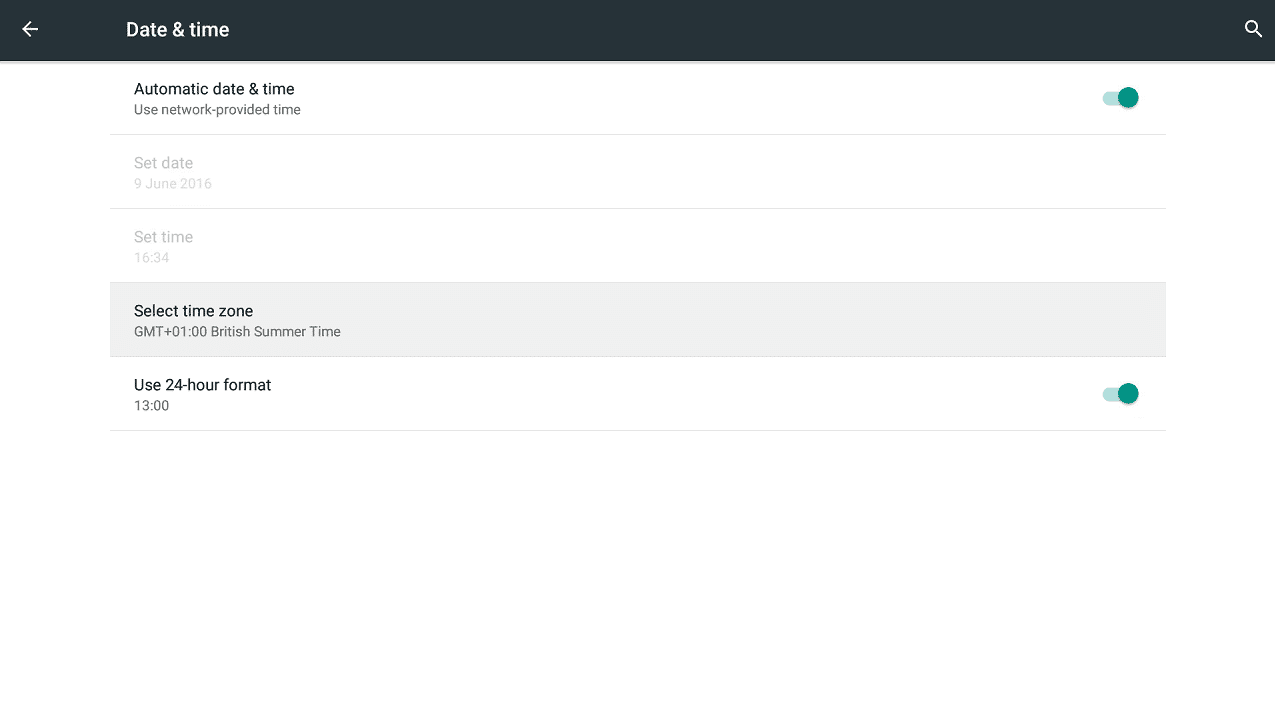Click the '9 June 2016' date value
Viewport: 1275px width, 711px height.
click(x=173, y=184)
